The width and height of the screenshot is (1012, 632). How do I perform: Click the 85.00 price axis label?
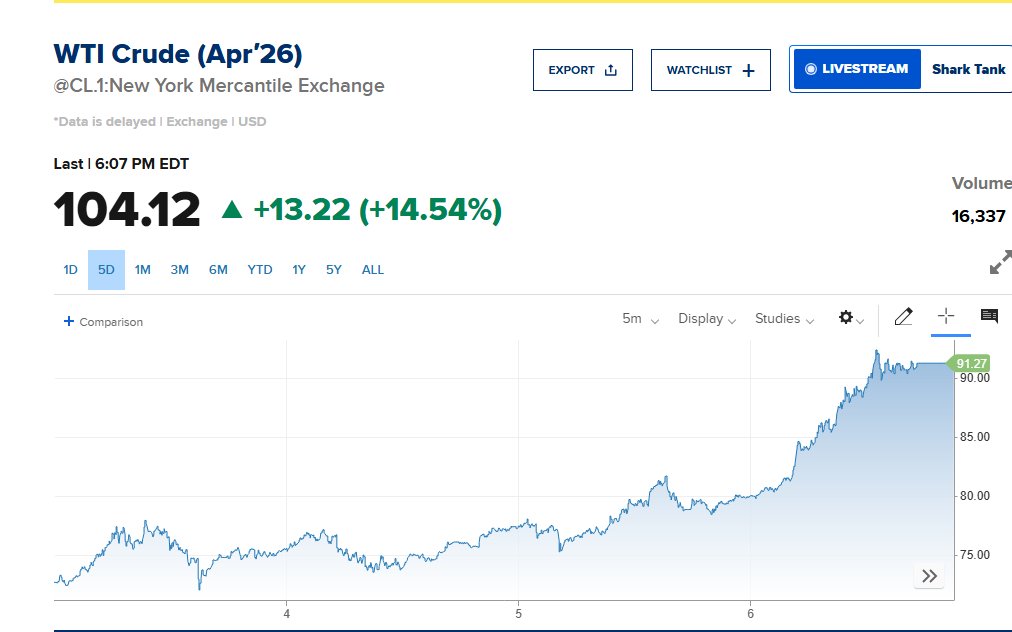tap(975, 437)
